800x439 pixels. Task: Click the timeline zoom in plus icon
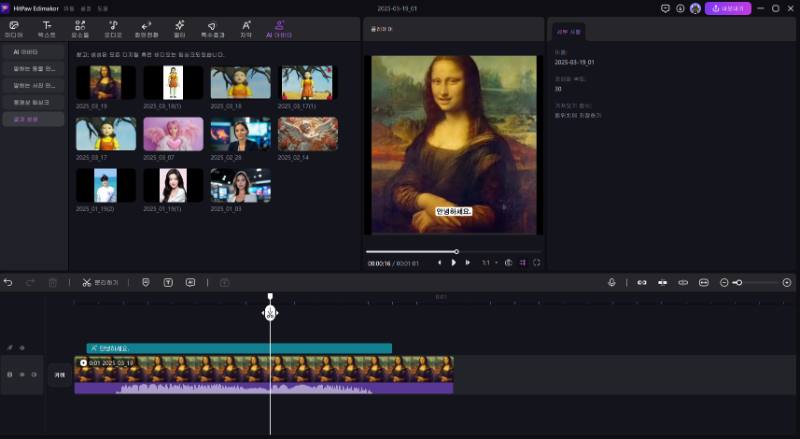(787, 282)
